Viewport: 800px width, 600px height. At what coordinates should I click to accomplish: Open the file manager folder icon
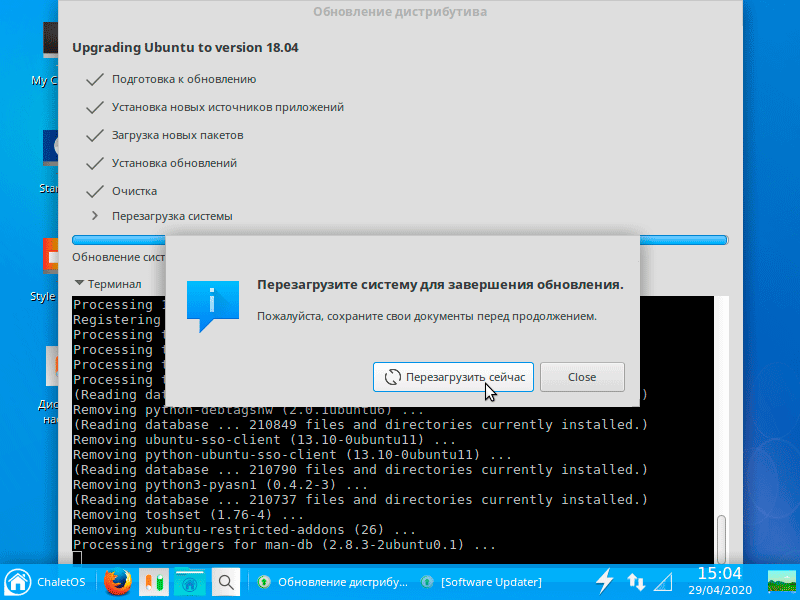pos(189,582)
